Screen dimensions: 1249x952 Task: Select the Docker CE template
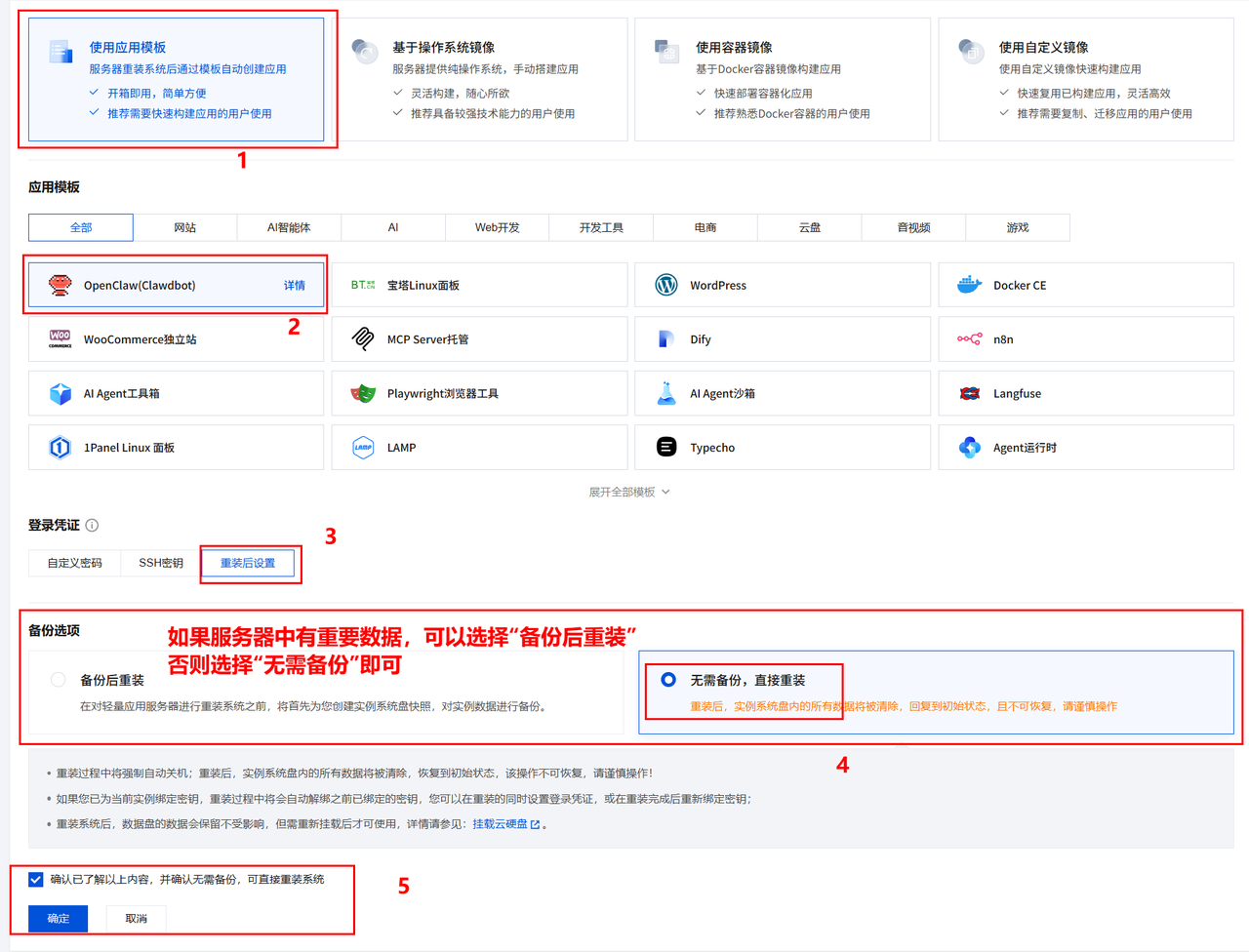click(x=1085, y=284)
